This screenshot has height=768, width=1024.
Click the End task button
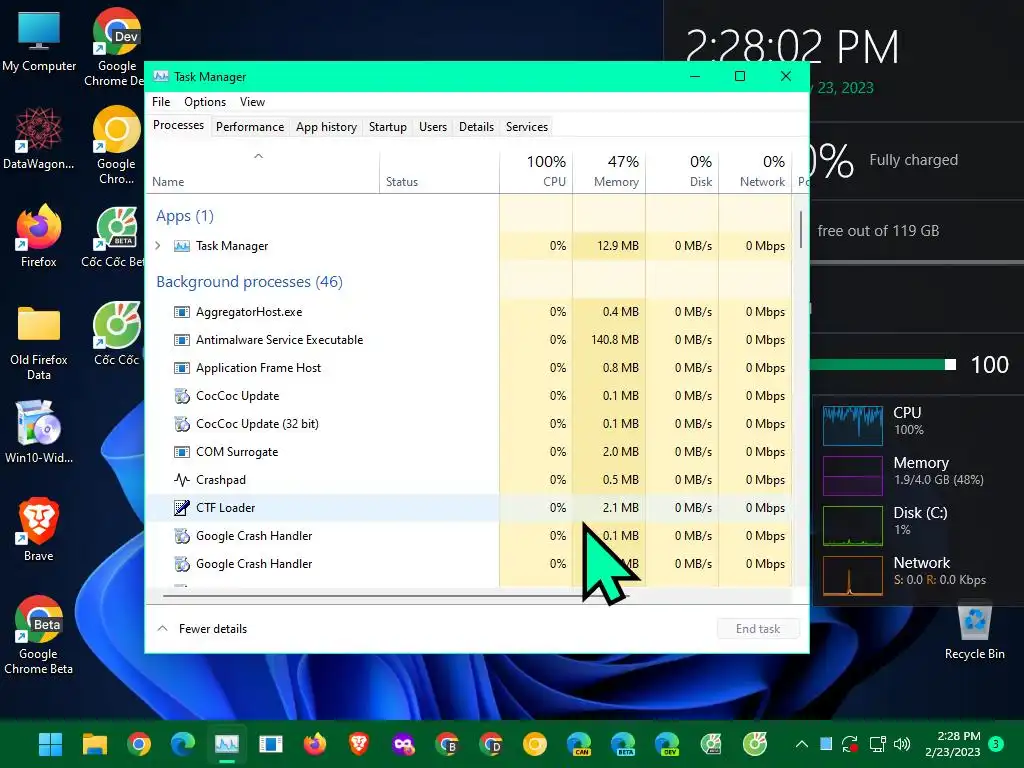(758, 629)
